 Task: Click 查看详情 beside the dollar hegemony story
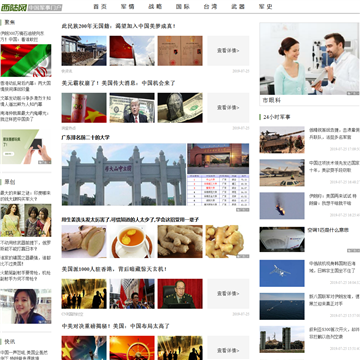click(x=228, y=108)
